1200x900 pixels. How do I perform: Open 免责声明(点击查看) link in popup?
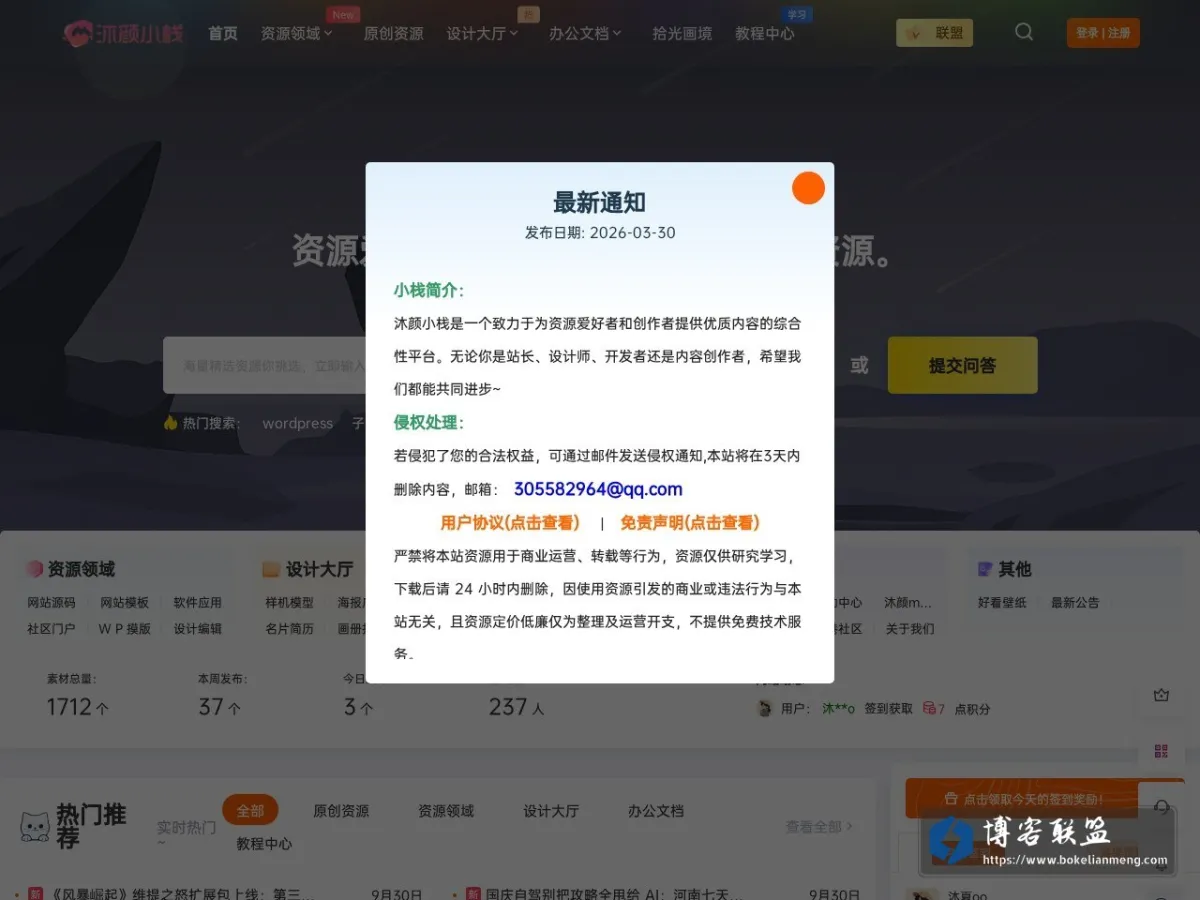(690, 522)
